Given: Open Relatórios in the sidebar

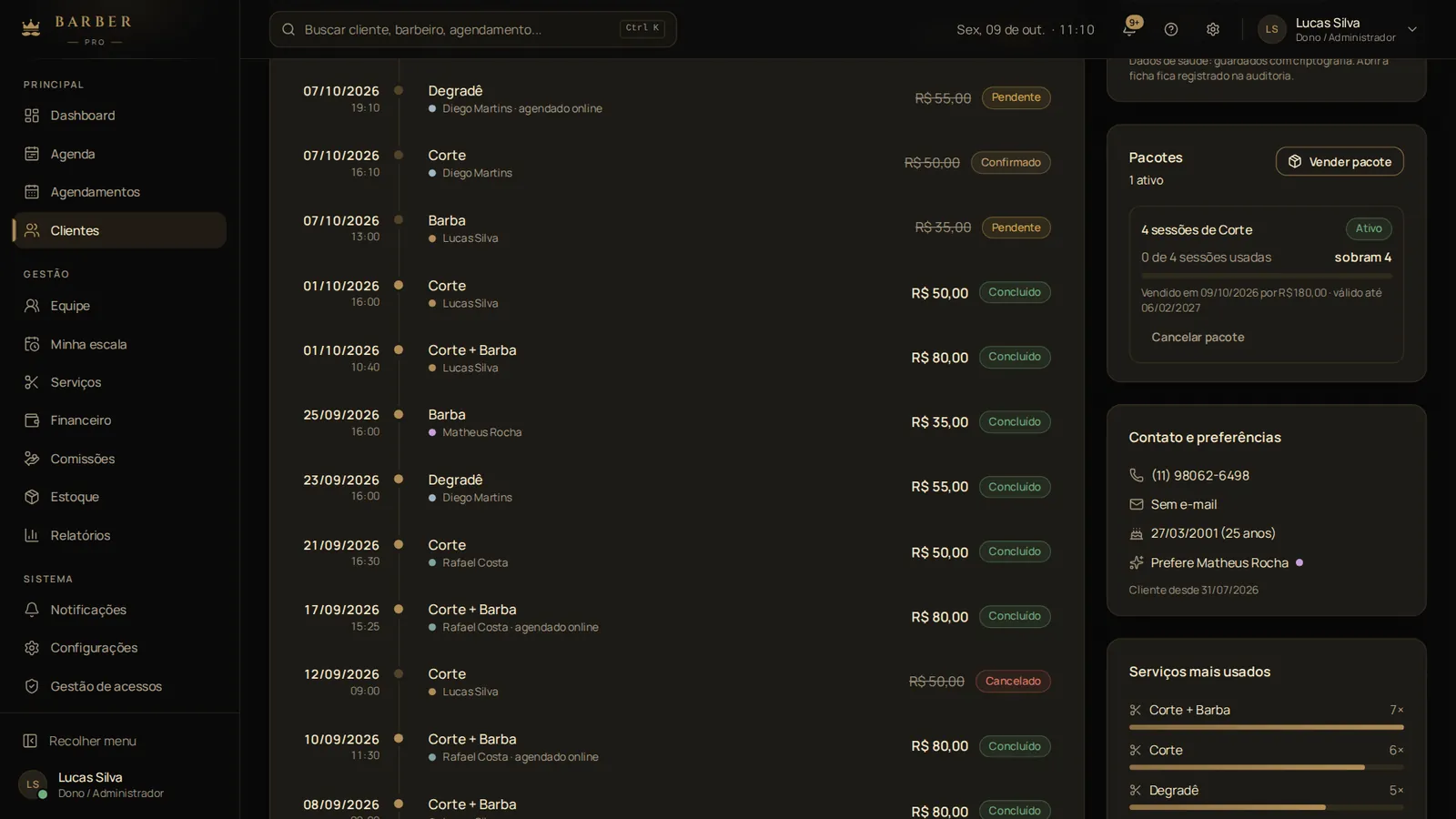Looking at the screenshot, I should pos(119,535).
